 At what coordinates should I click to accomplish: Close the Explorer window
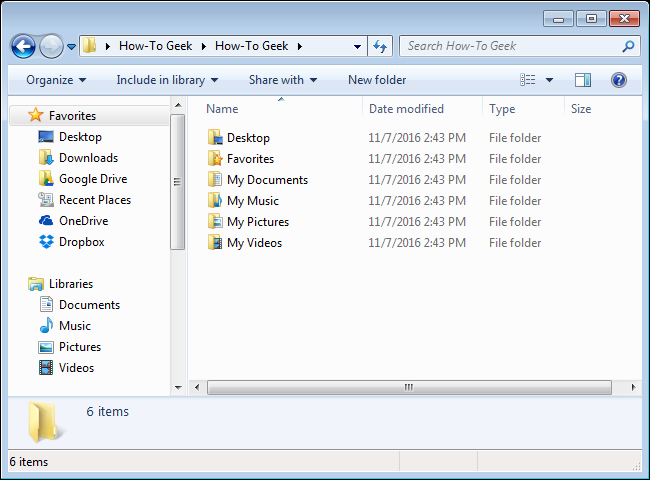click(624, 19)
